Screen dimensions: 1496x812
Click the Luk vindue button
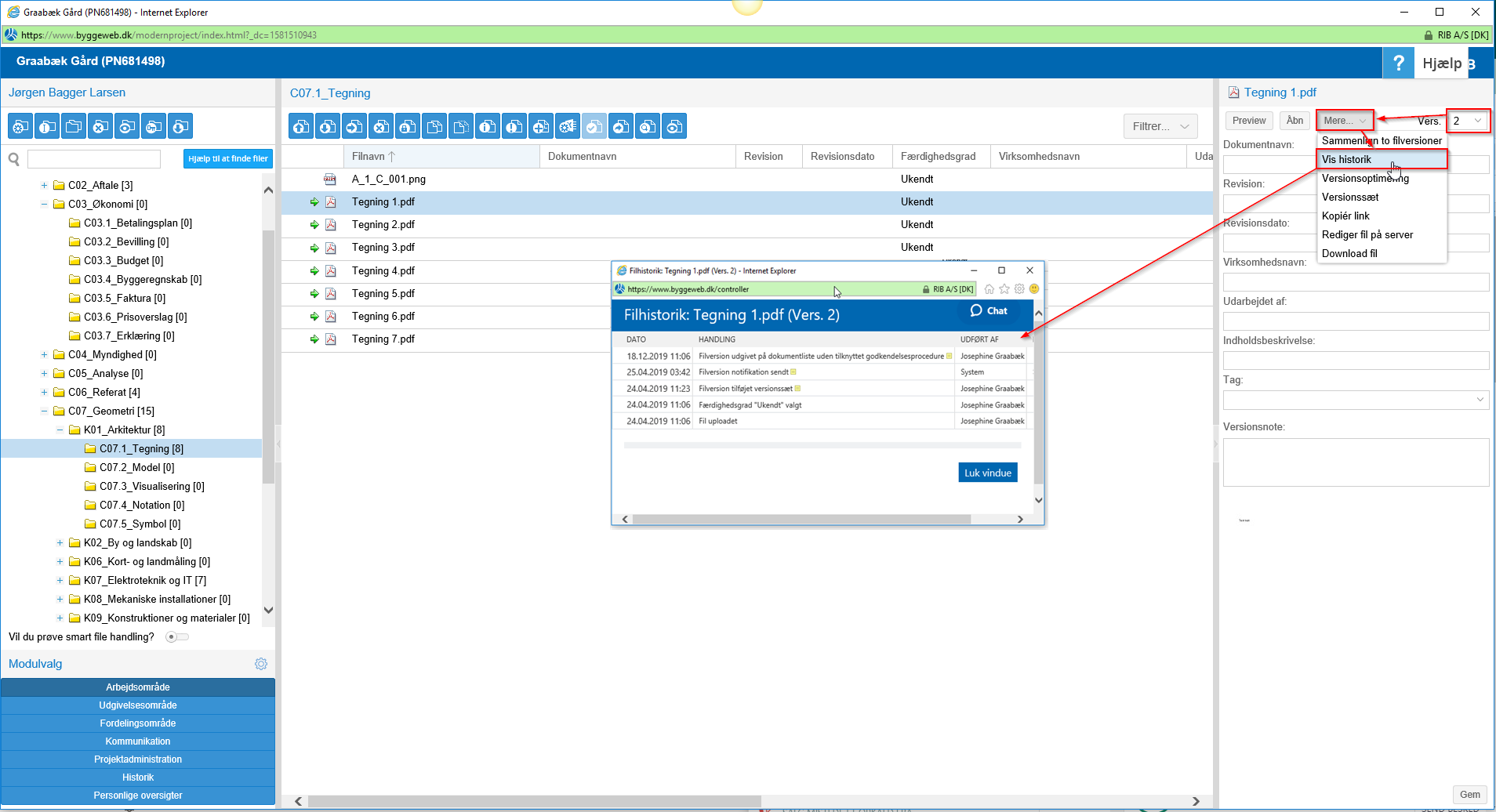[987, 473]
